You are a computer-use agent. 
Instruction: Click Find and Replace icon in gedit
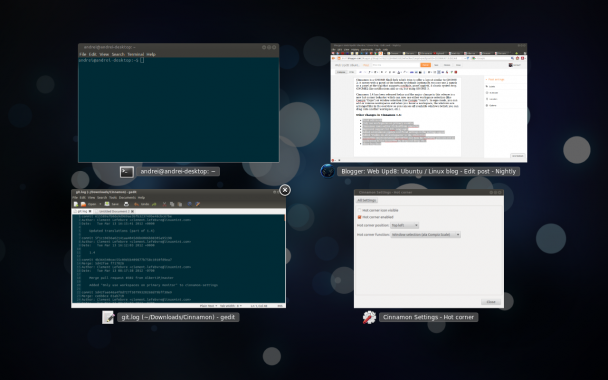click(x=198, y=204)
